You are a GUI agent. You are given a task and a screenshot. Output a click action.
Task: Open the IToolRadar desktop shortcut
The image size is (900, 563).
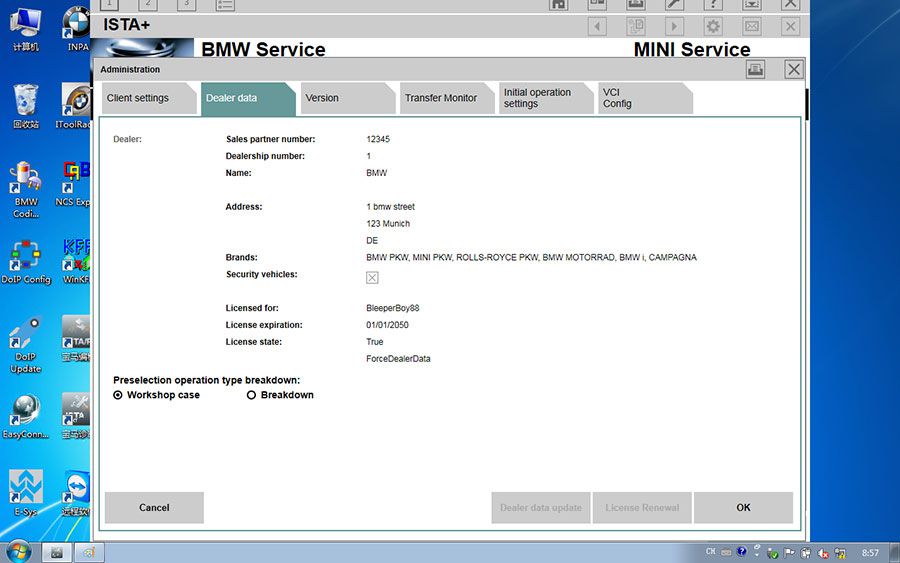[x=73, y=106]
